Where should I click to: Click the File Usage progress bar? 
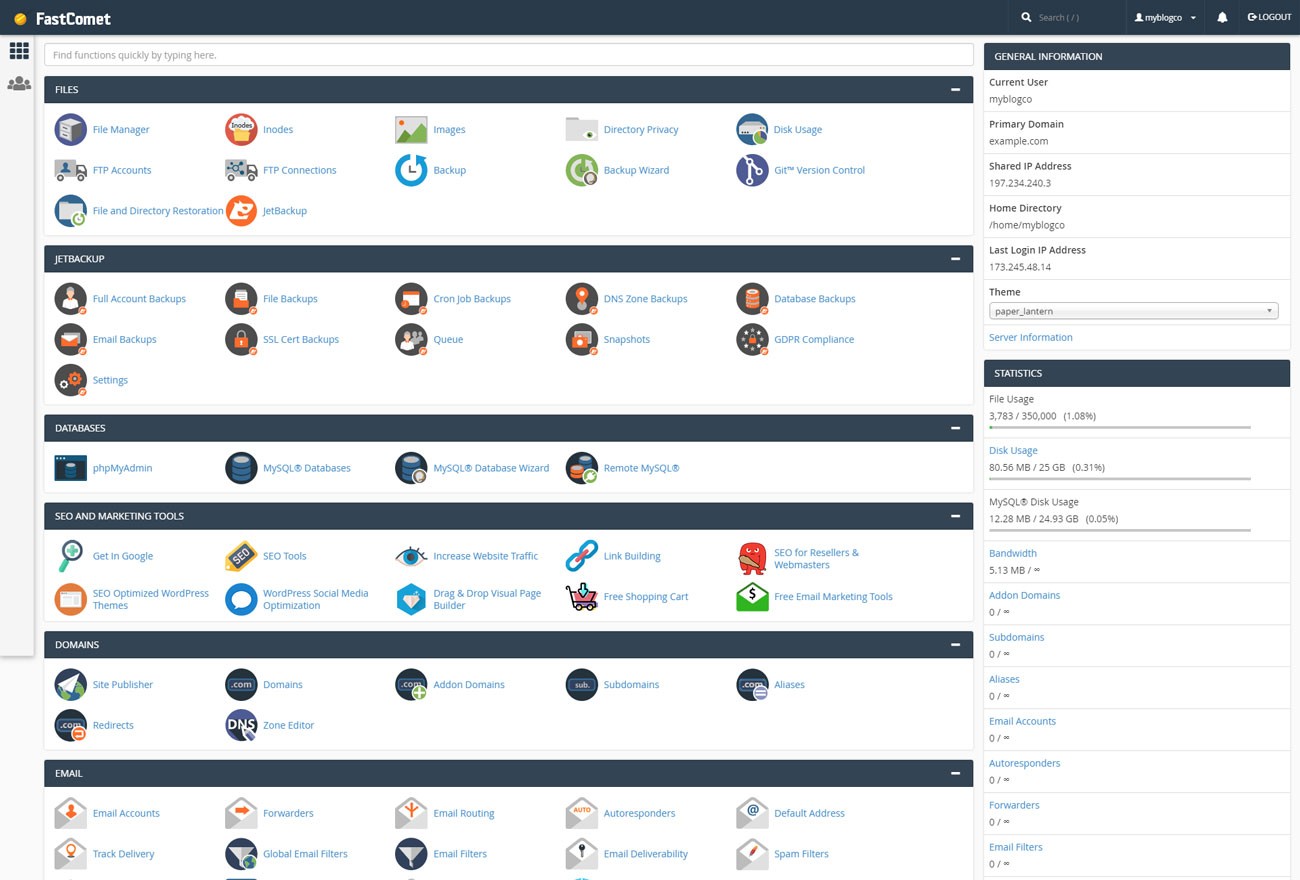pyautogui.click(x=1120, y=427)
